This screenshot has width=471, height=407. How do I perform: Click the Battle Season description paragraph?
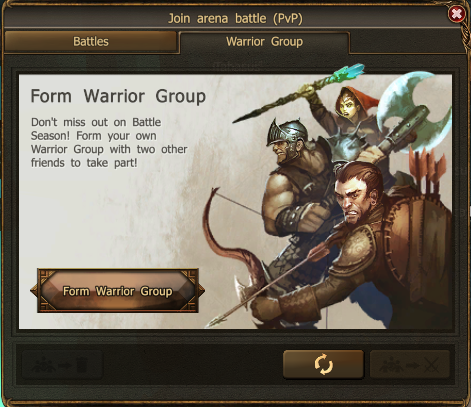(109, 142)
